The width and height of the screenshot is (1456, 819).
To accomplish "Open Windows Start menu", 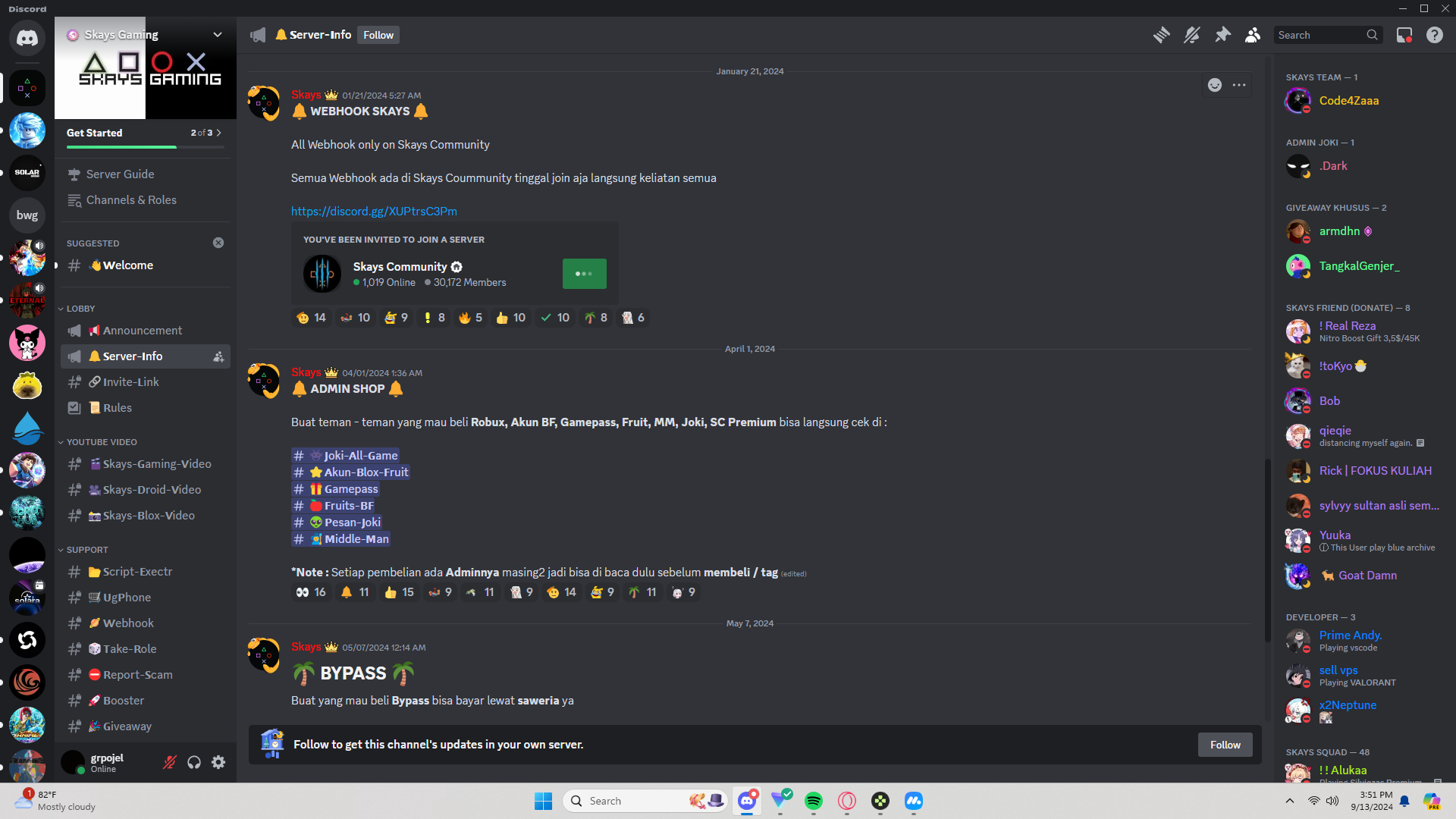I will (544, 801).
